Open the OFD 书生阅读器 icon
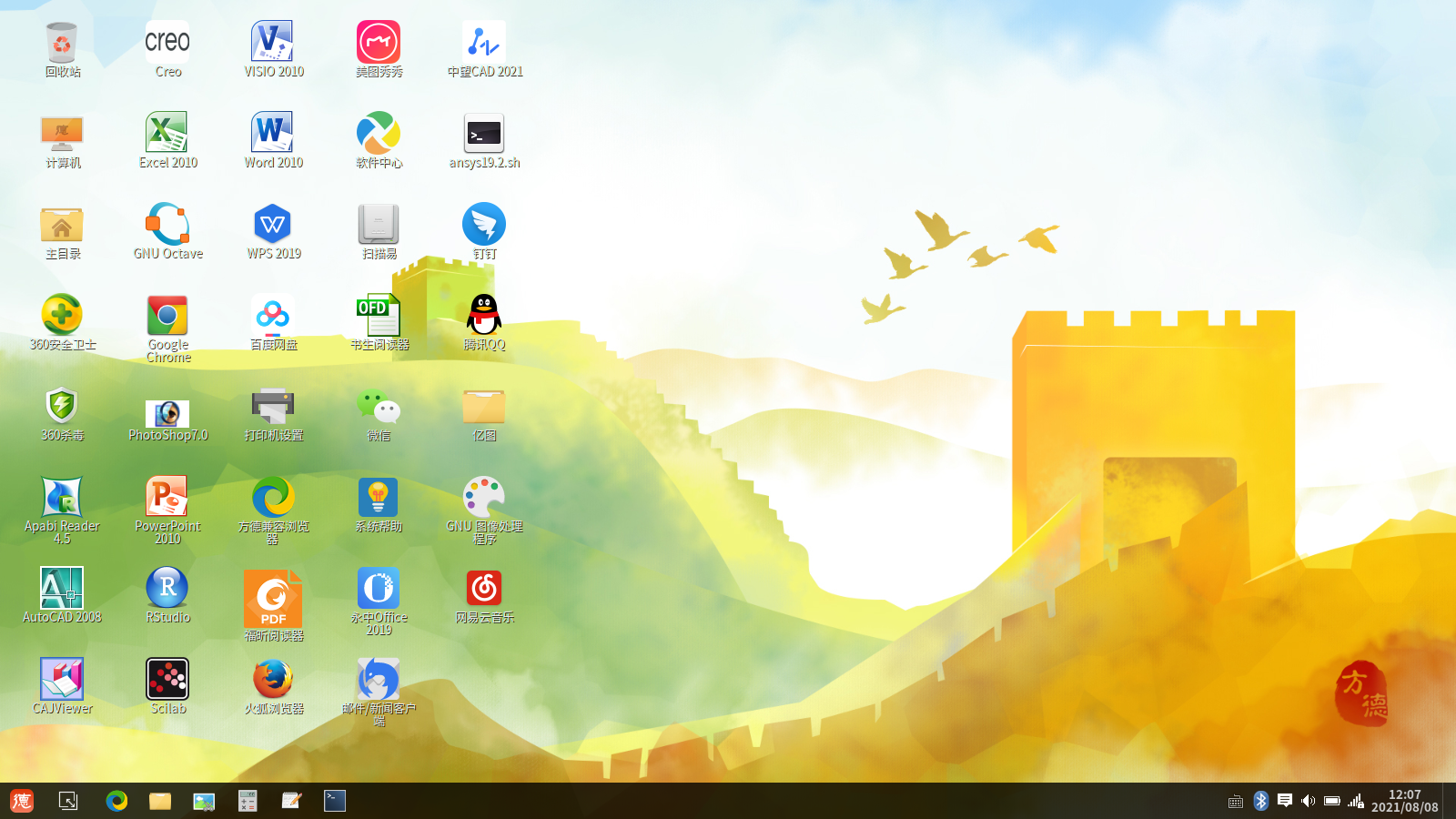1456x819 pixels. coord(379,316)
